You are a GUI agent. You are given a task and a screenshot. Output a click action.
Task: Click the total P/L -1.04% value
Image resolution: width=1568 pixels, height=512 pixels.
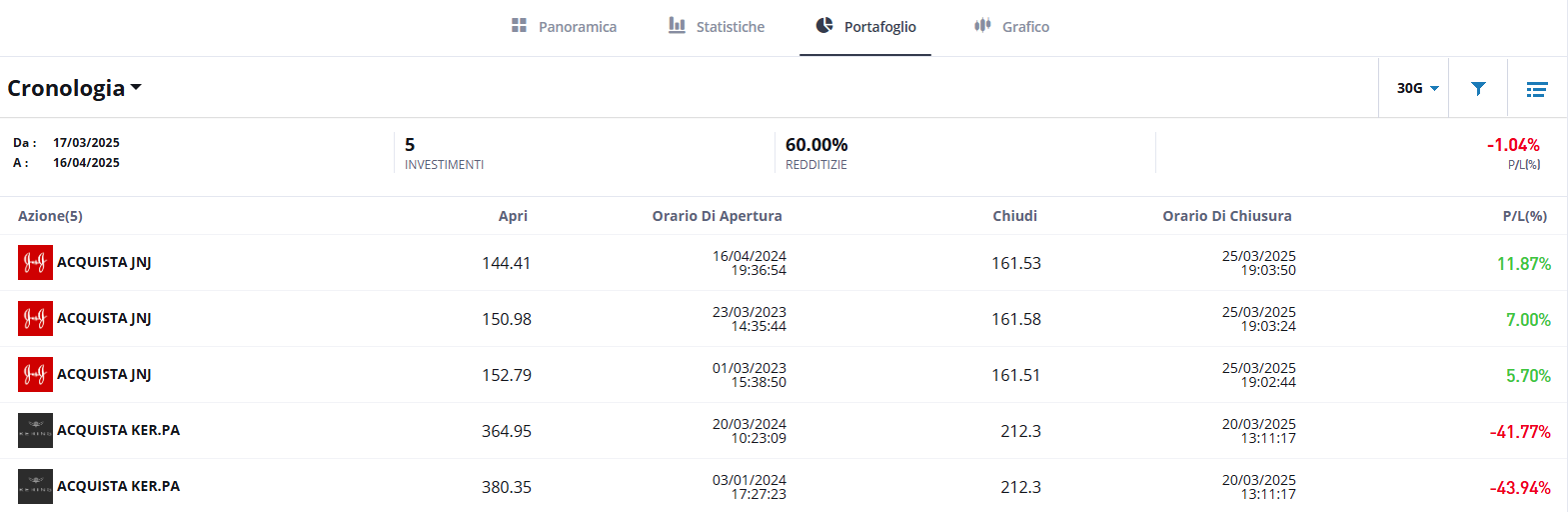[1513, 145]
